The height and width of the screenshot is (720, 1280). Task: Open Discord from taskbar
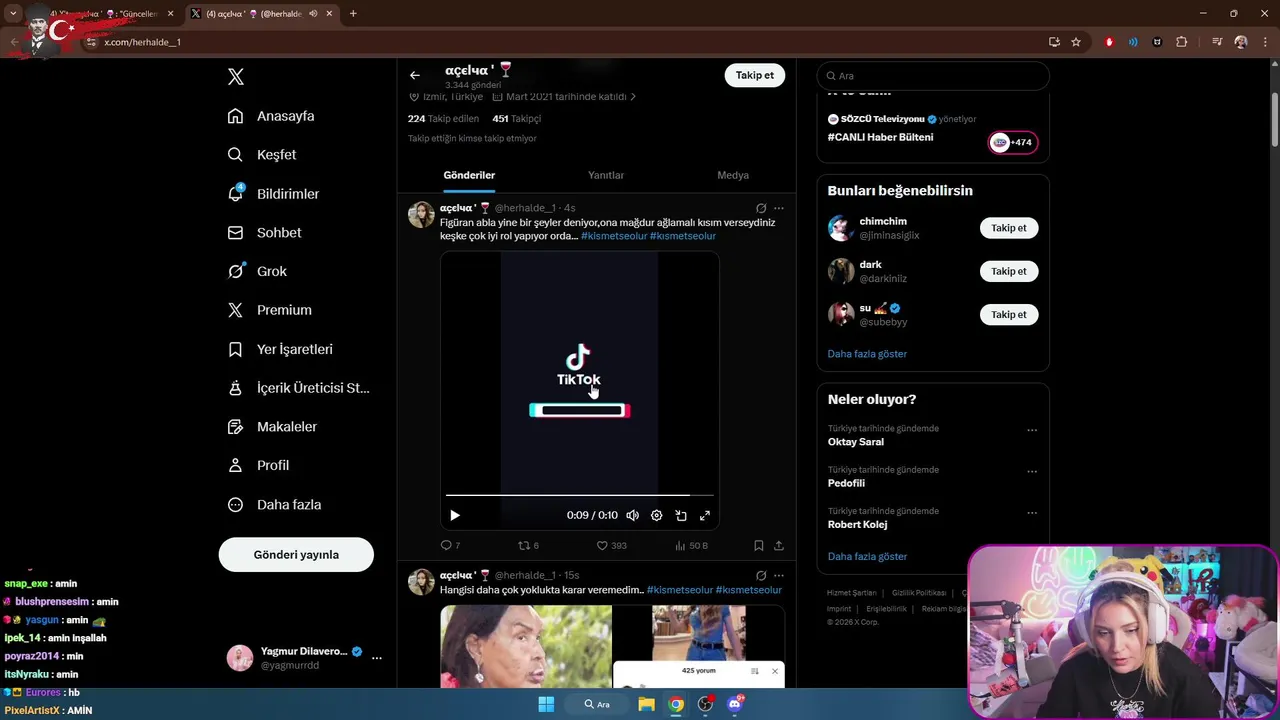735,704
